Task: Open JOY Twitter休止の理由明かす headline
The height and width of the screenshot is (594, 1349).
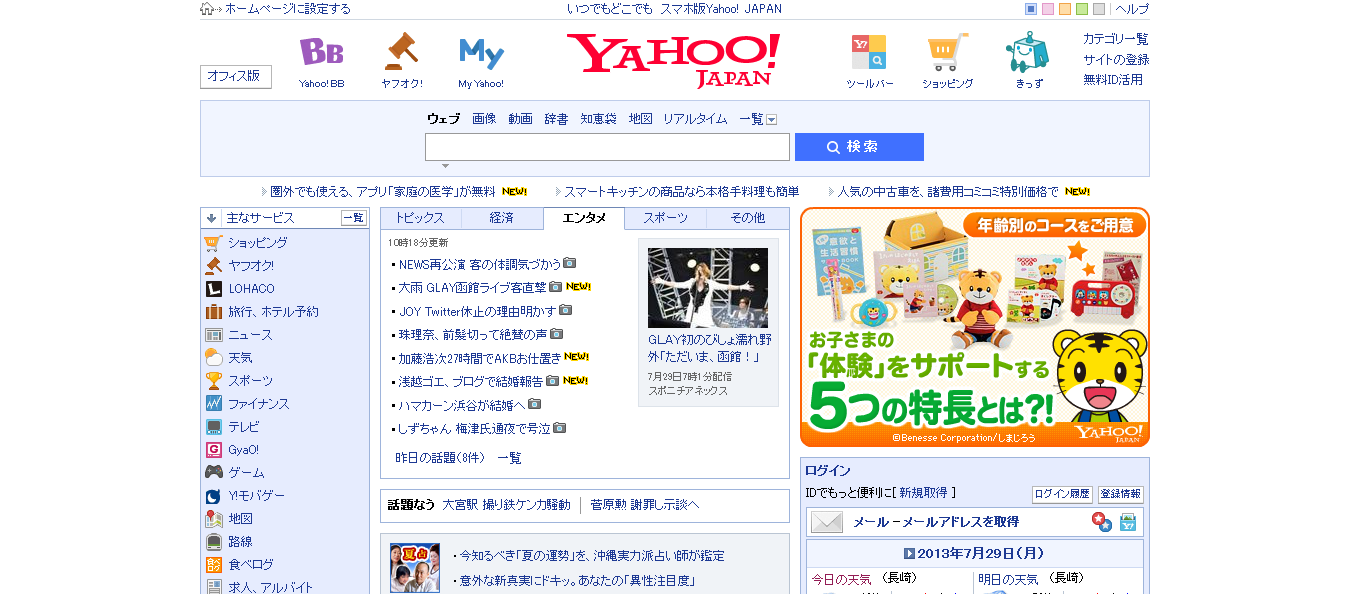Action: pyautogui.click(x=478, y=311)
